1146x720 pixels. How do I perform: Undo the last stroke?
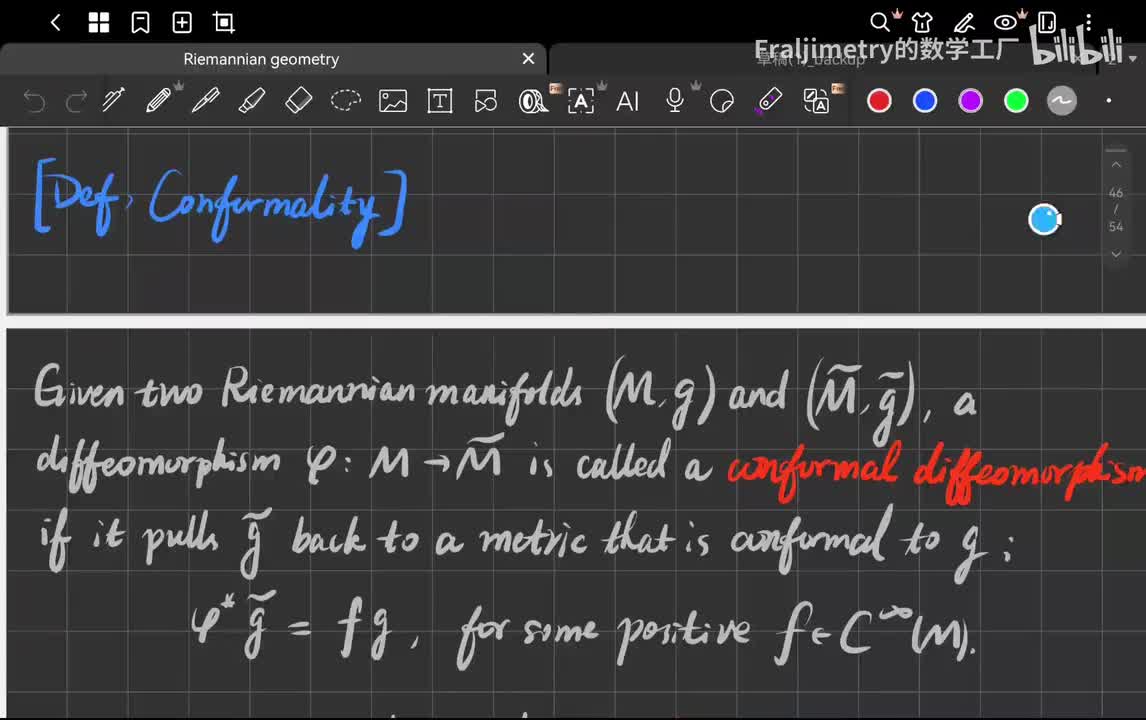tap(34, 101)
